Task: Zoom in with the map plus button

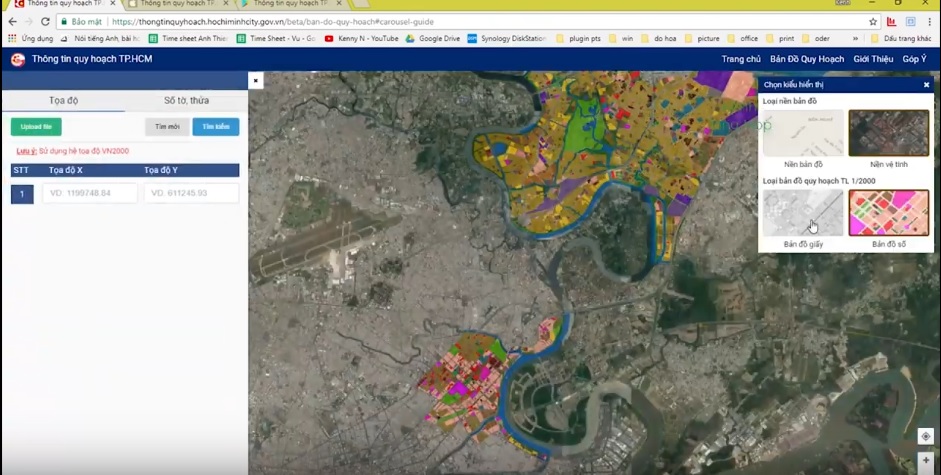Action: pyautogui.click(x=926, y=461)
